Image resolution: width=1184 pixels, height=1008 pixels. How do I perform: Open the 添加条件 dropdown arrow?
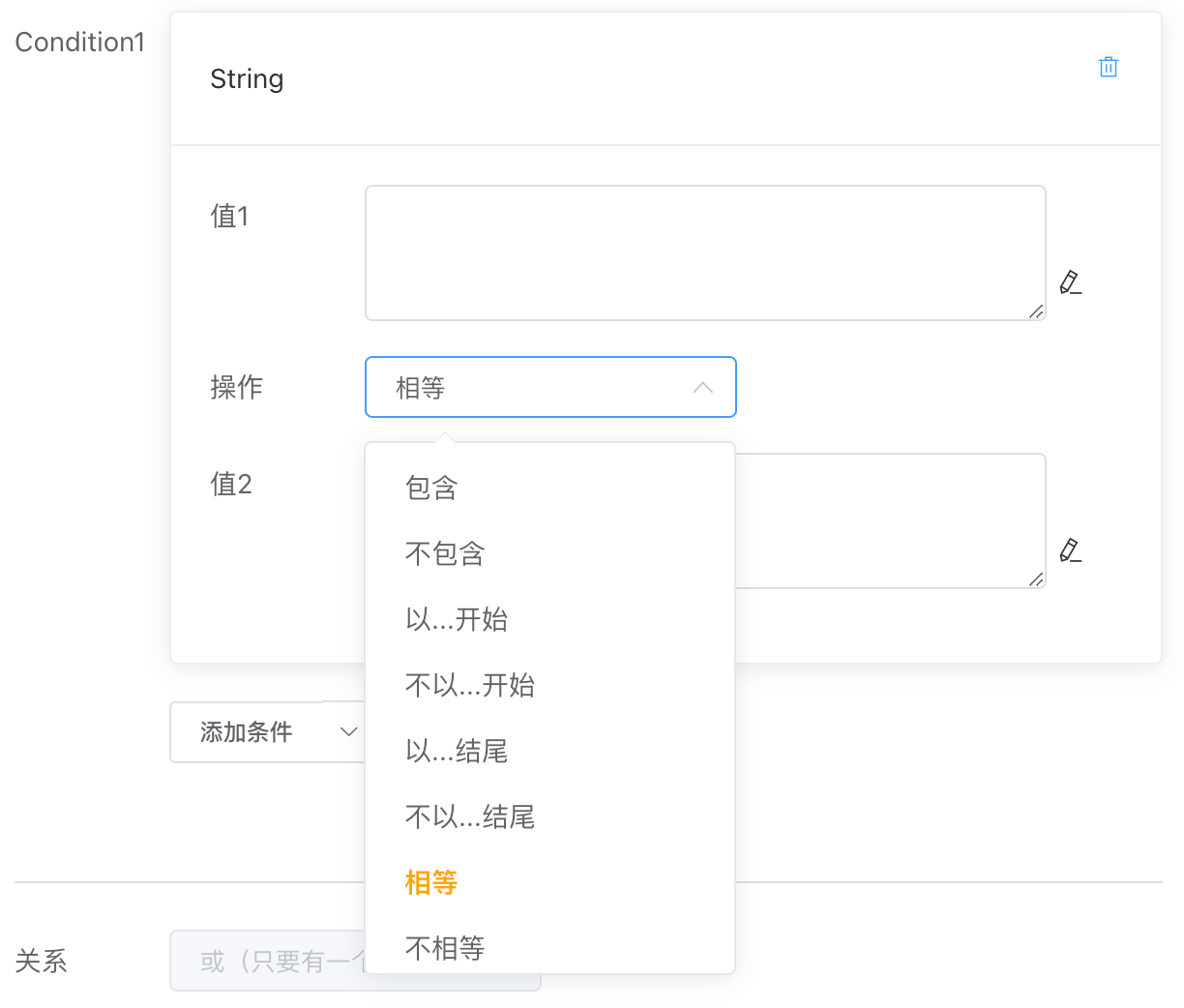(347, 732)
